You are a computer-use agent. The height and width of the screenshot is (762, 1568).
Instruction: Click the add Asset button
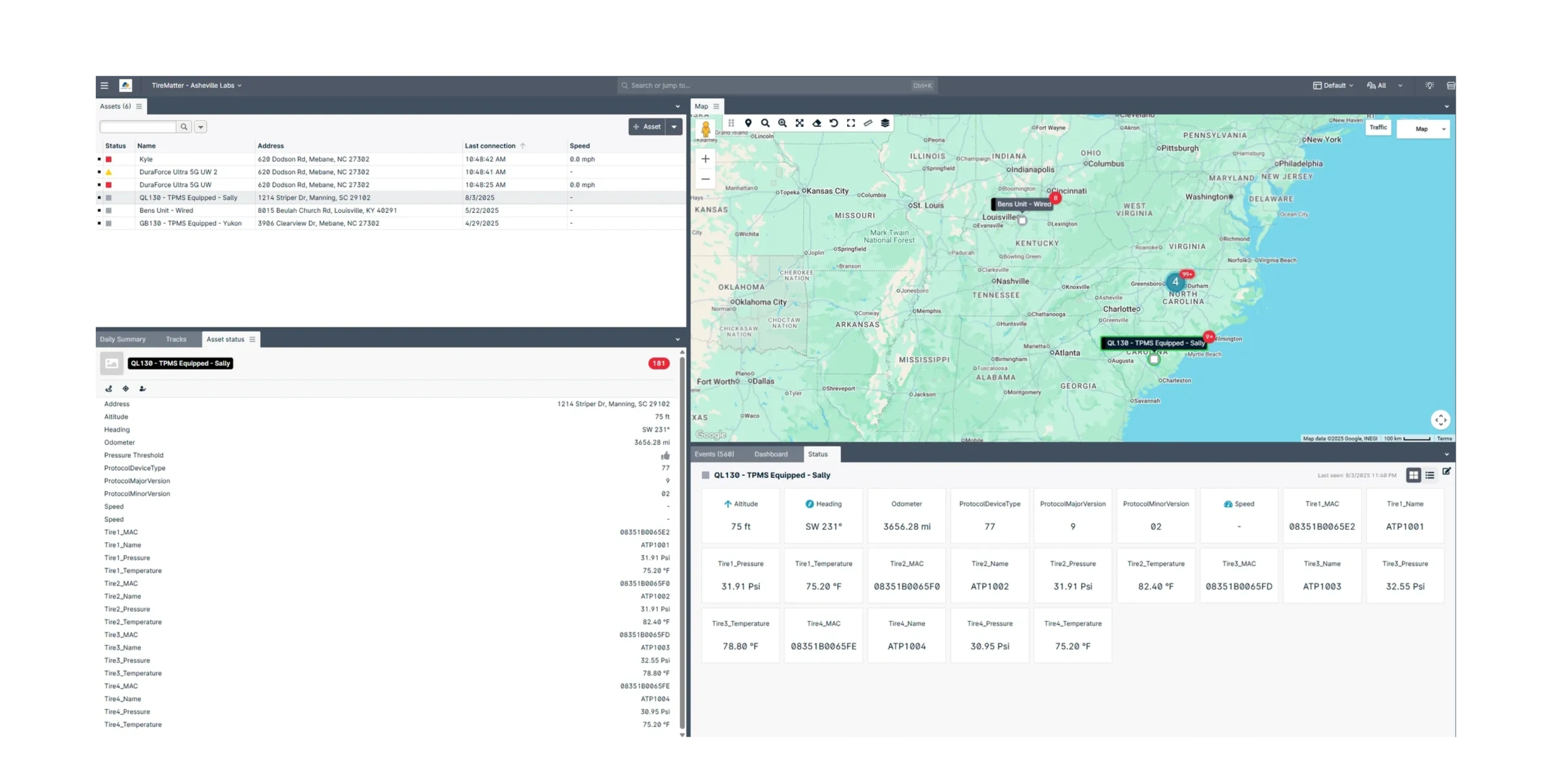[x=646, y=127]
